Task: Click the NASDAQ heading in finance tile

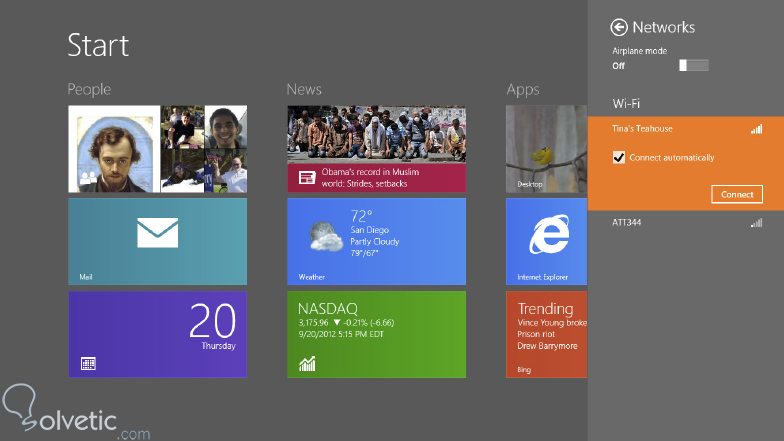Action: tap(328, 308)
